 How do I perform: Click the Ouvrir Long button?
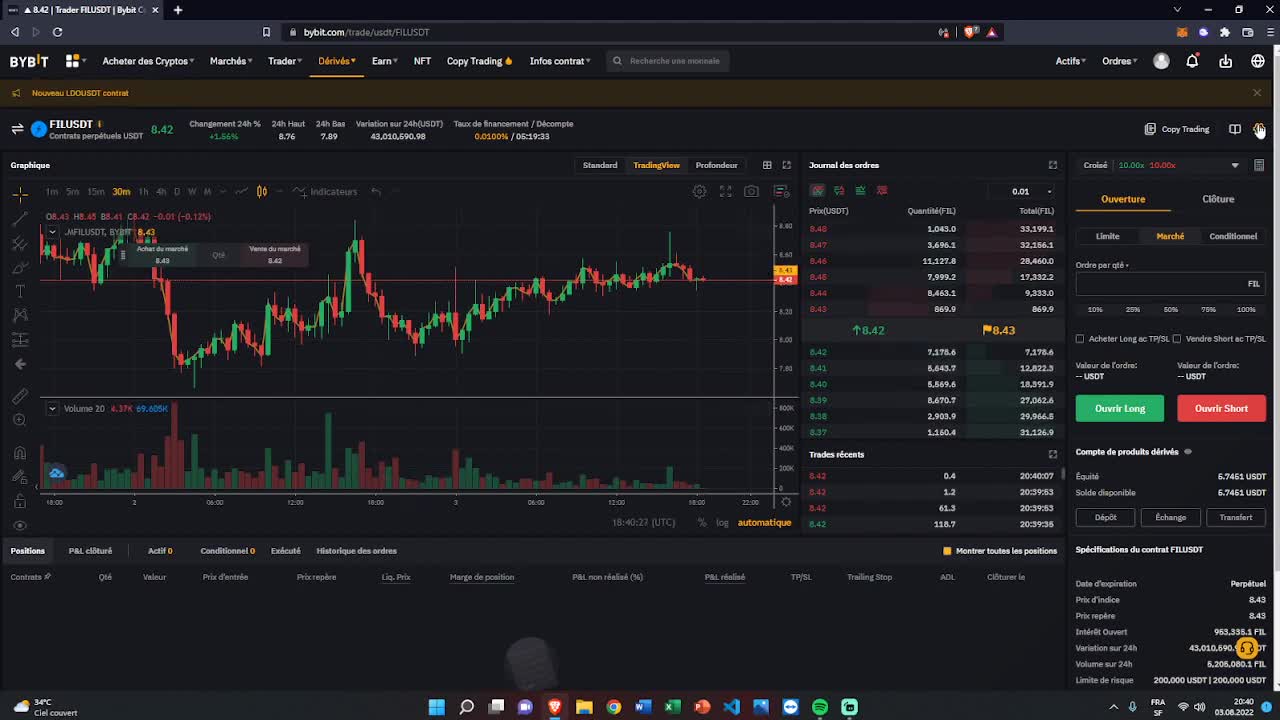tap(1120, 408)
